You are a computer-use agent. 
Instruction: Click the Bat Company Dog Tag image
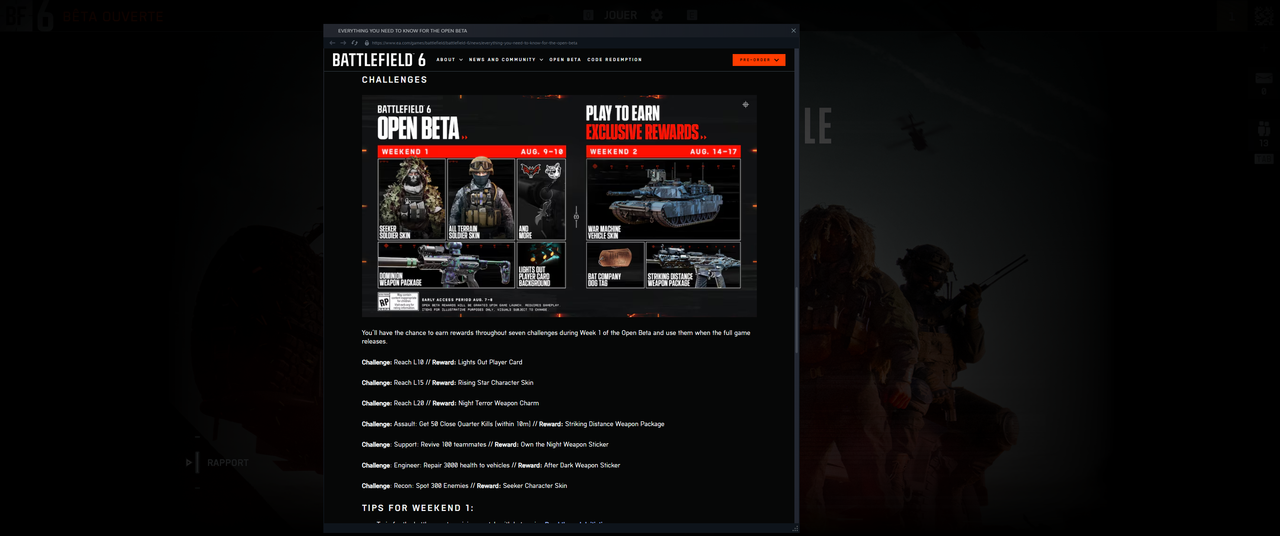coord(615,265)
